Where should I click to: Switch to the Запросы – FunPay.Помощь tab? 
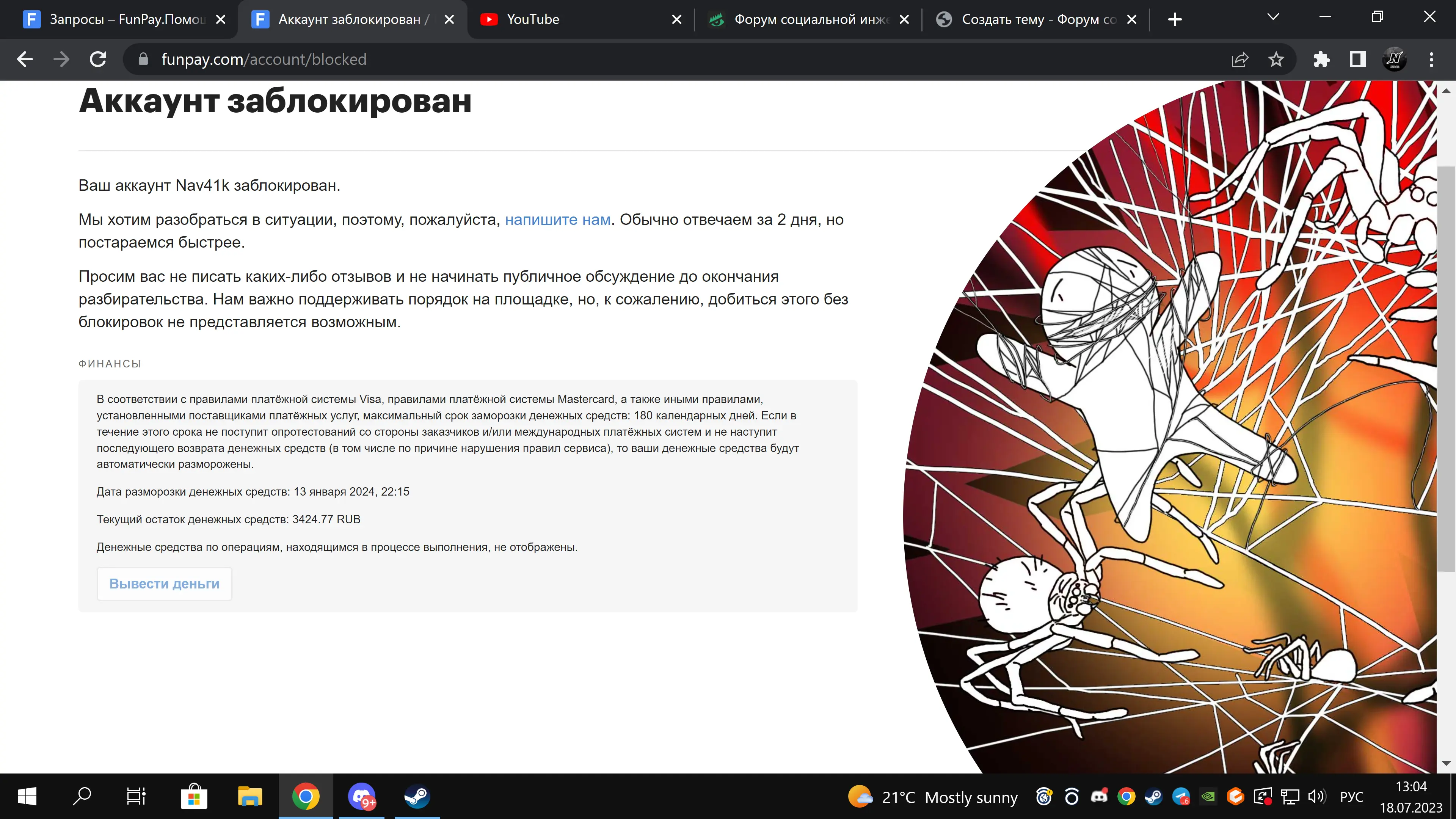pyautogui.click(x=119, y=20)
